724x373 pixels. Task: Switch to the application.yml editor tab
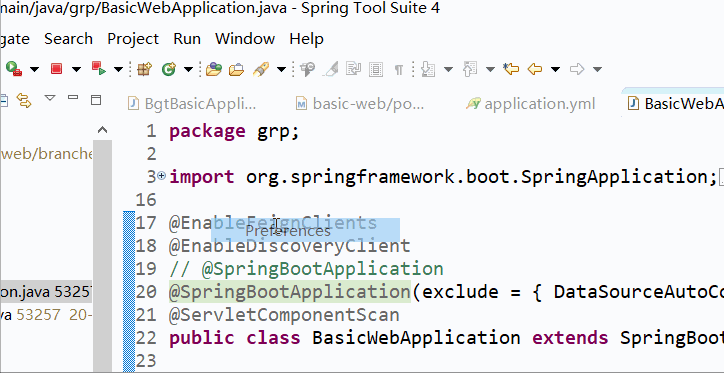(x=531, y=104)
